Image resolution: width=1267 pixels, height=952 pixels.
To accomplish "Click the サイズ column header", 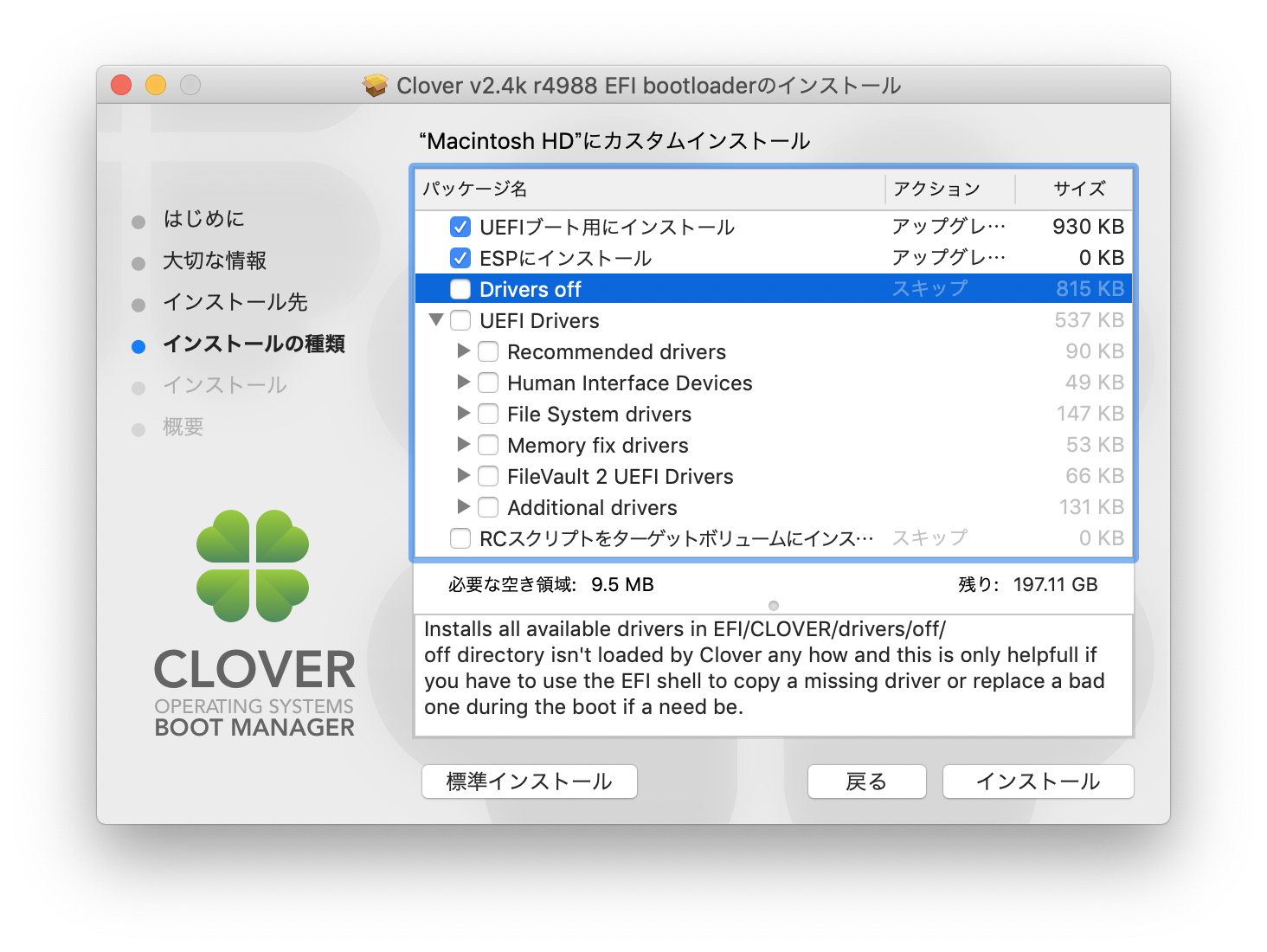I will click(x=1073, y=189).
